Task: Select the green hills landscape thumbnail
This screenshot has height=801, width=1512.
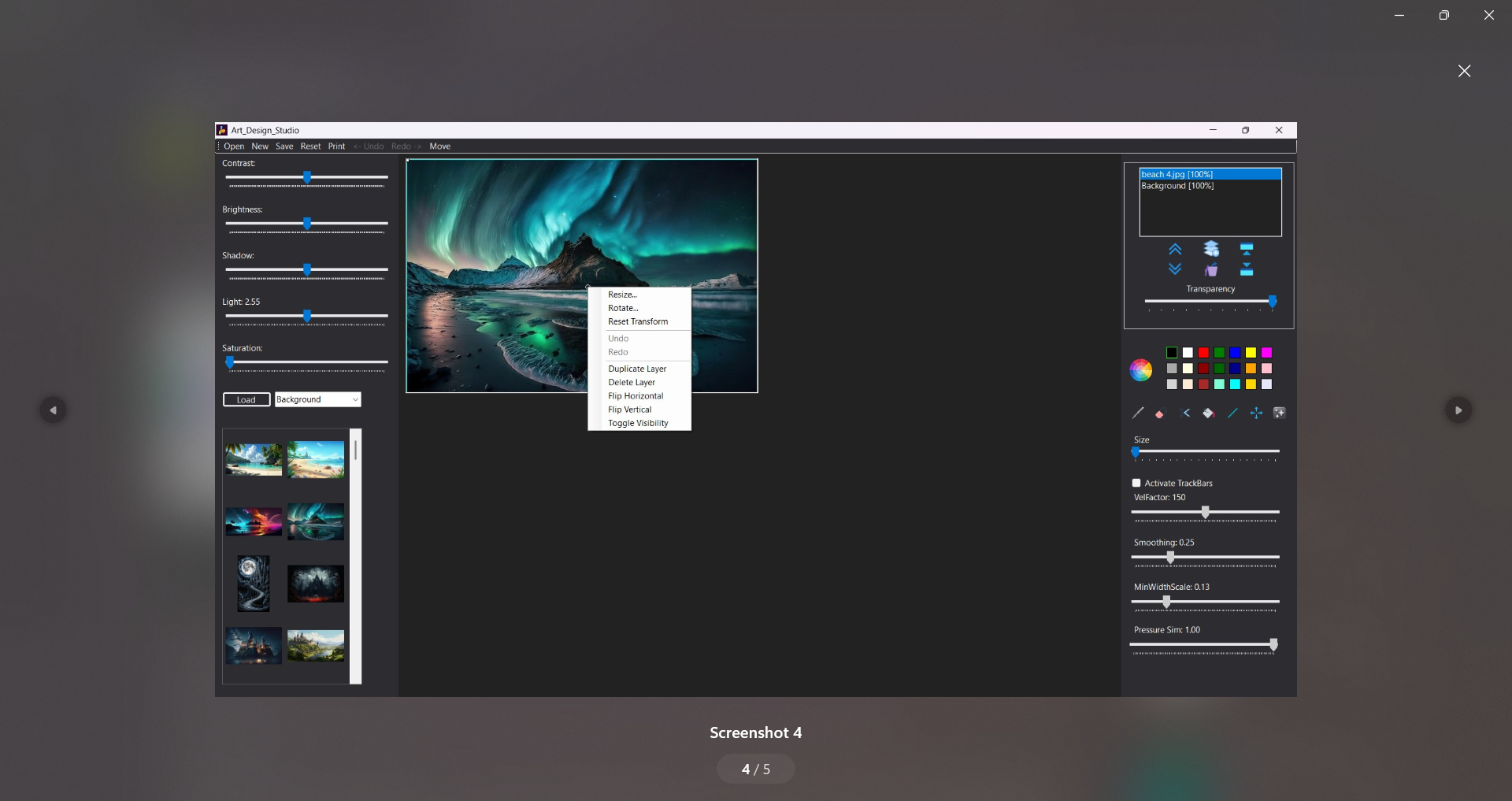Action: (x=316, y=646)
